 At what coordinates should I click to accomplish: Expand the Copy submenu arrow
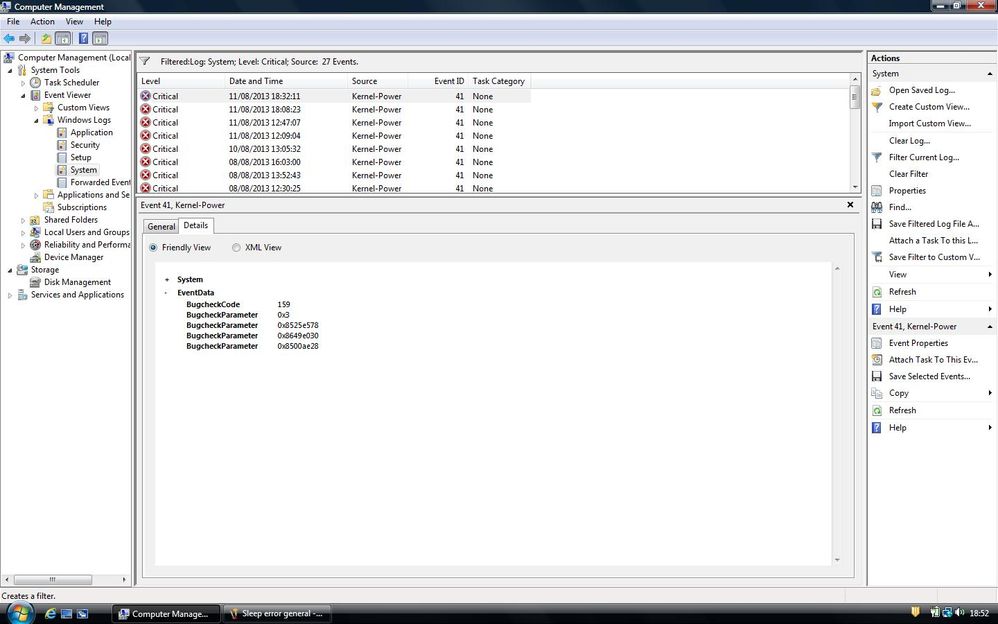[990, 393]
